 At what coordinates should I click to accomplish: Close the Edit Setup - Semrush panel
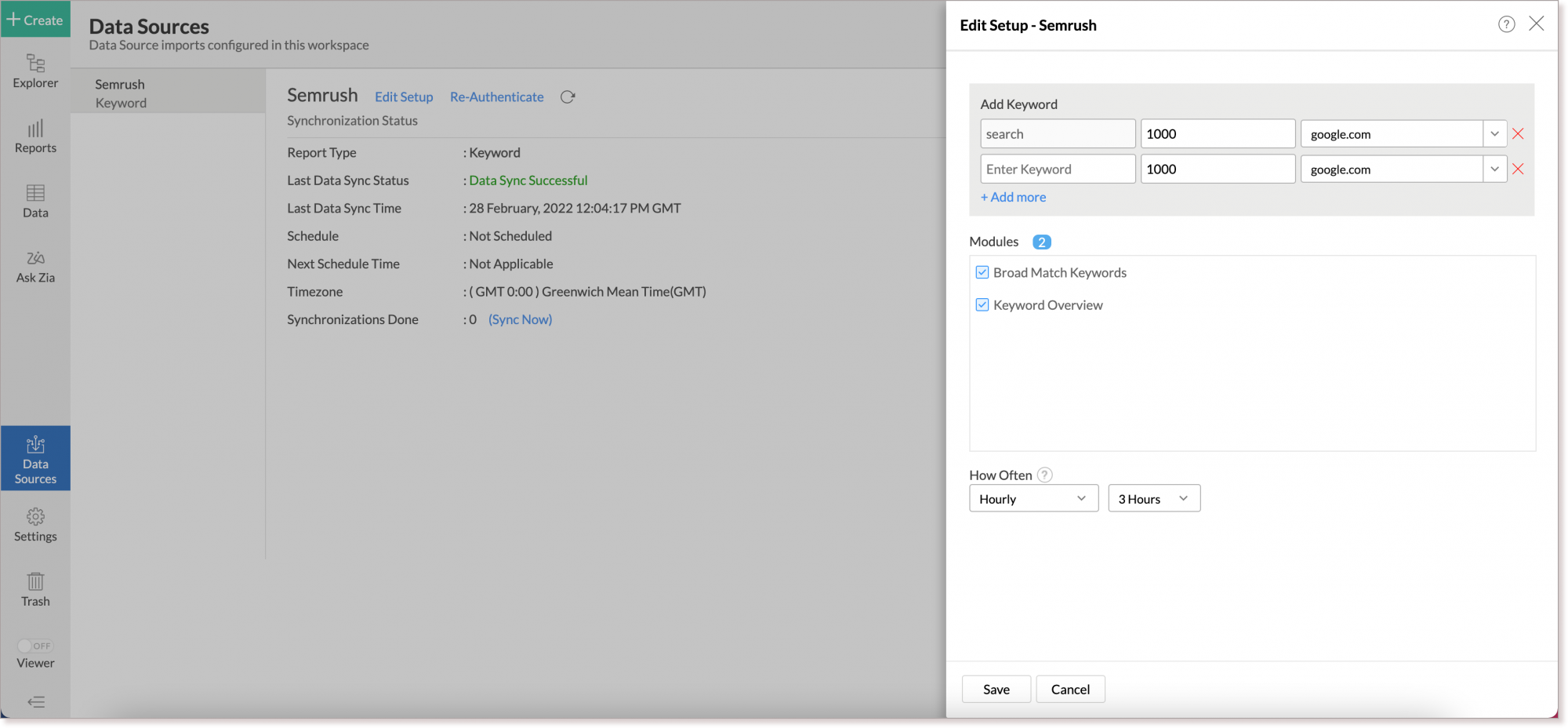pyautogui.click(x=1537, y=24)
